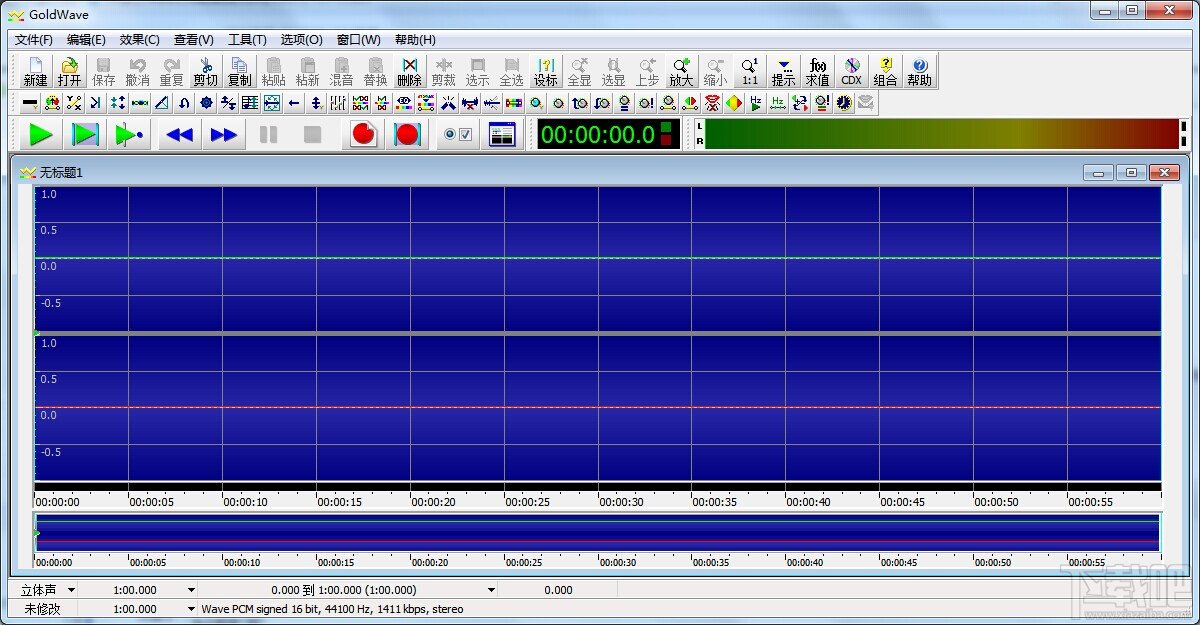Viewport: 1200px width, 625px height.
Task: Click the reverse arrow effect icon
Action: coord(184,102)
